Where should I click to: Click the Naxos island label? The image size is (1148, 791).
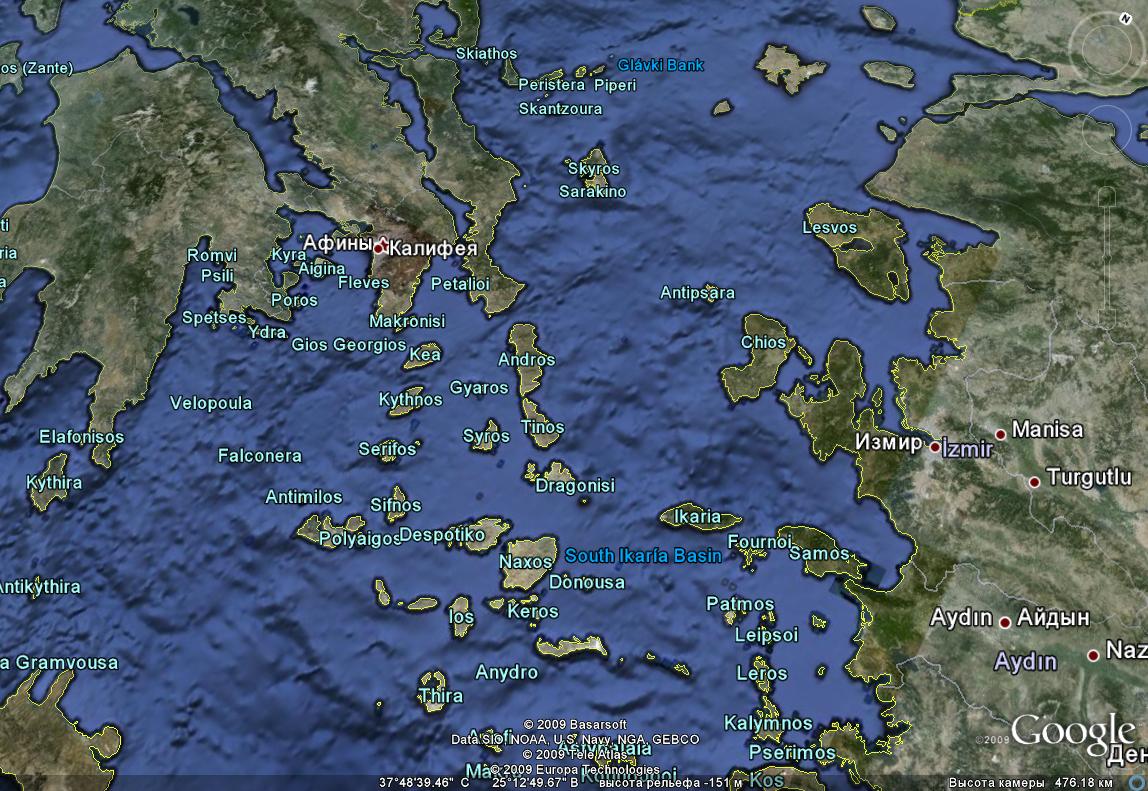tap(526, 561)
